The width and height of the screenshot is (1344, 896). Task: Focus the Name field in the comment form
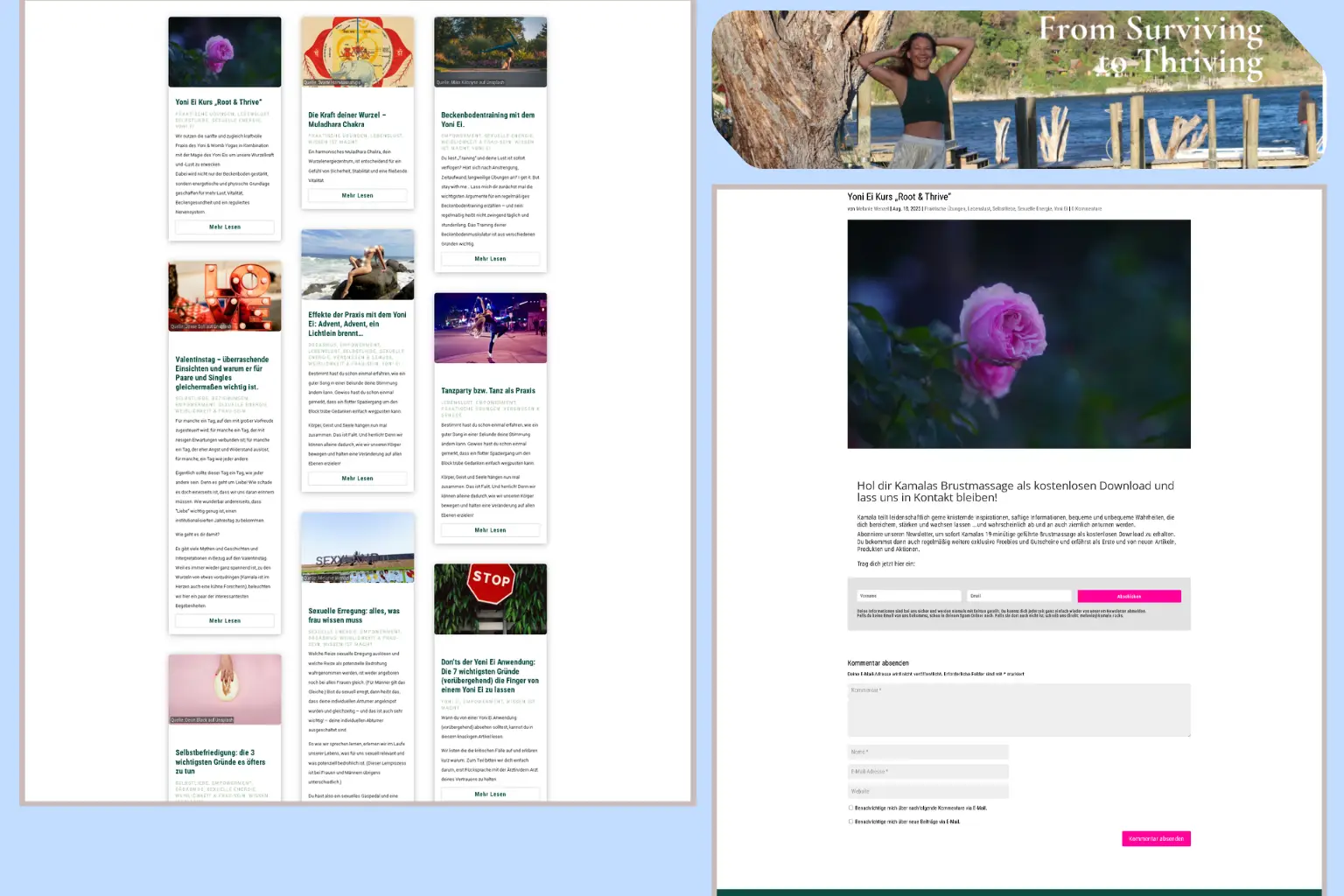pyautogui.click(x=928, y=752)
